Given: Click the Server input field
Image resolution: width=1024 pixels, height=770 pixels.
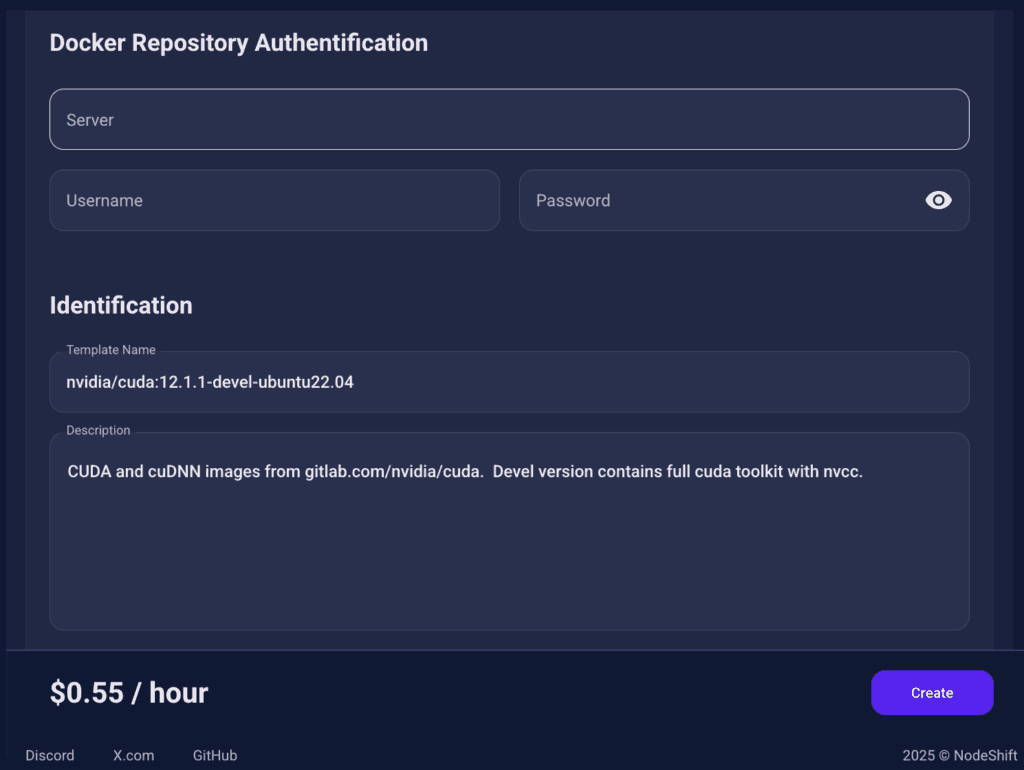Looking at the screenshot, I should pos(509,120).
